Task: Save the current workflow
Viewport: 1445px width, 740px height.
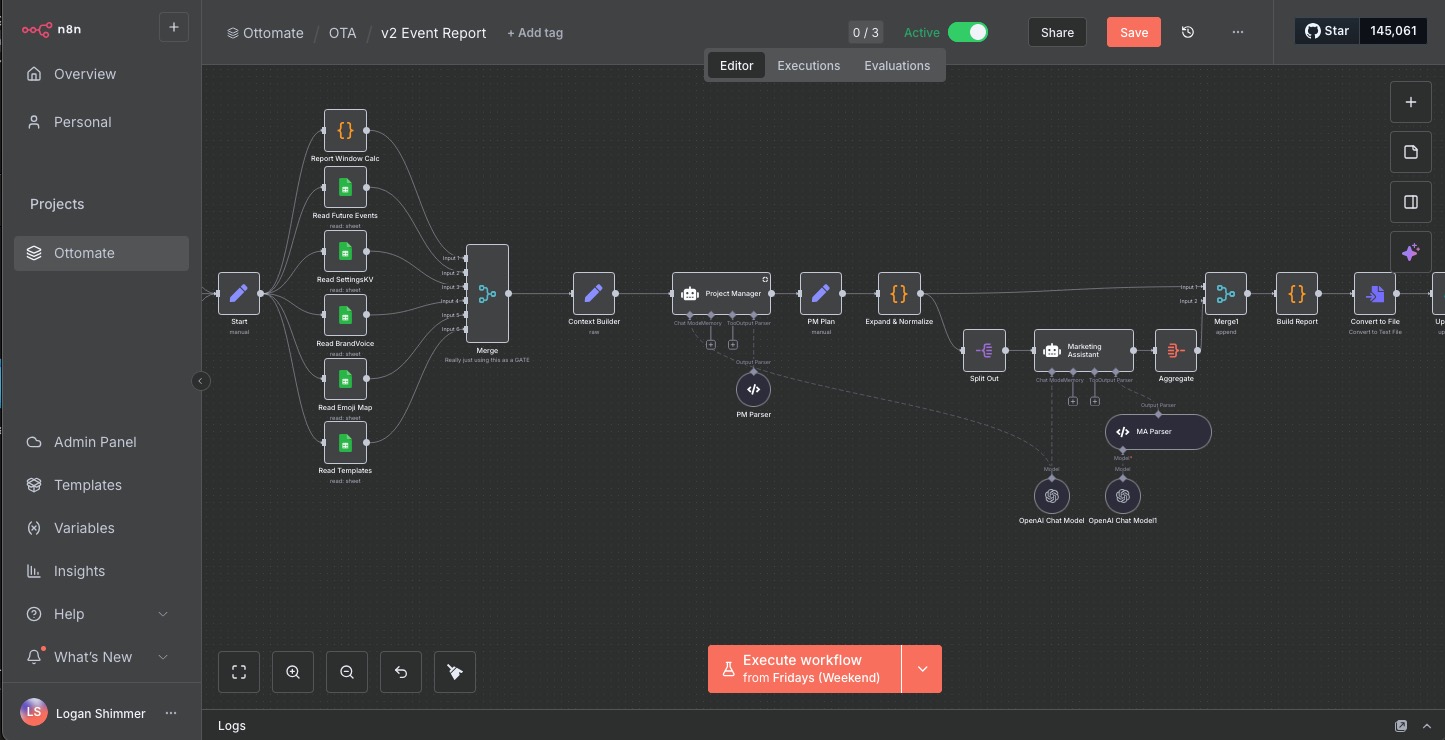Action: (1133, 32)
